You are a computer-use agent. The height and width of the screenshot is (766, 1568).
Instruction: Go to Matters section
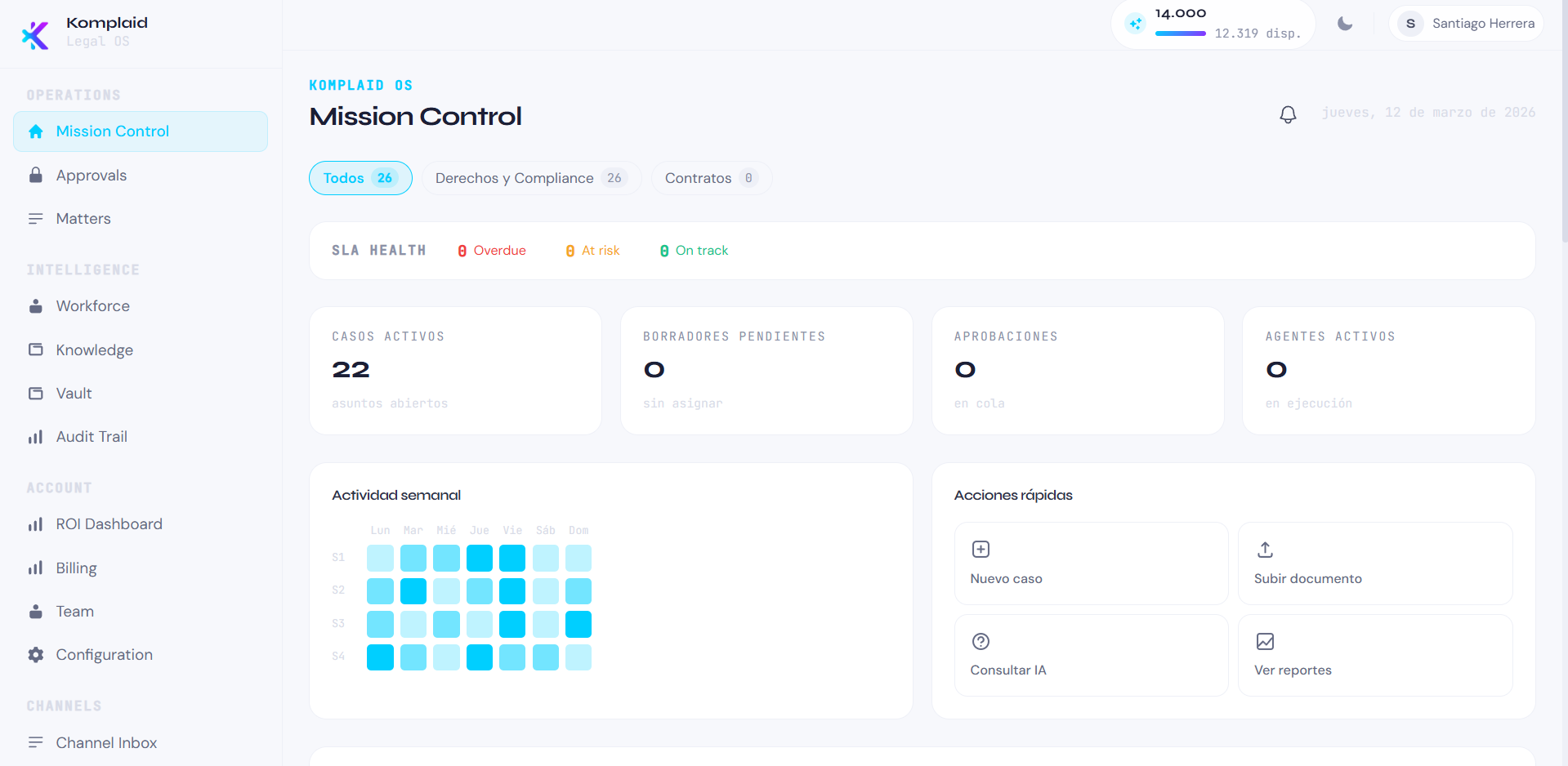click(x=141, y=219)
